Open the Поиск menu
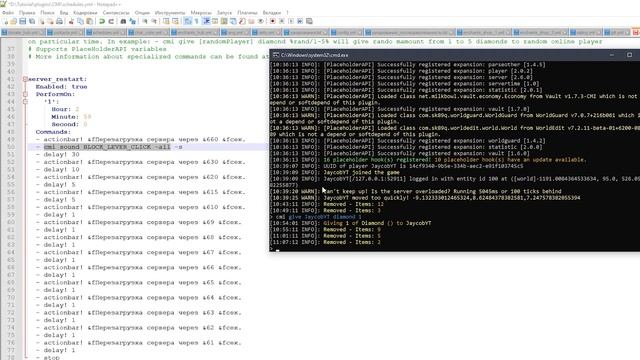 tap(47, 13)
